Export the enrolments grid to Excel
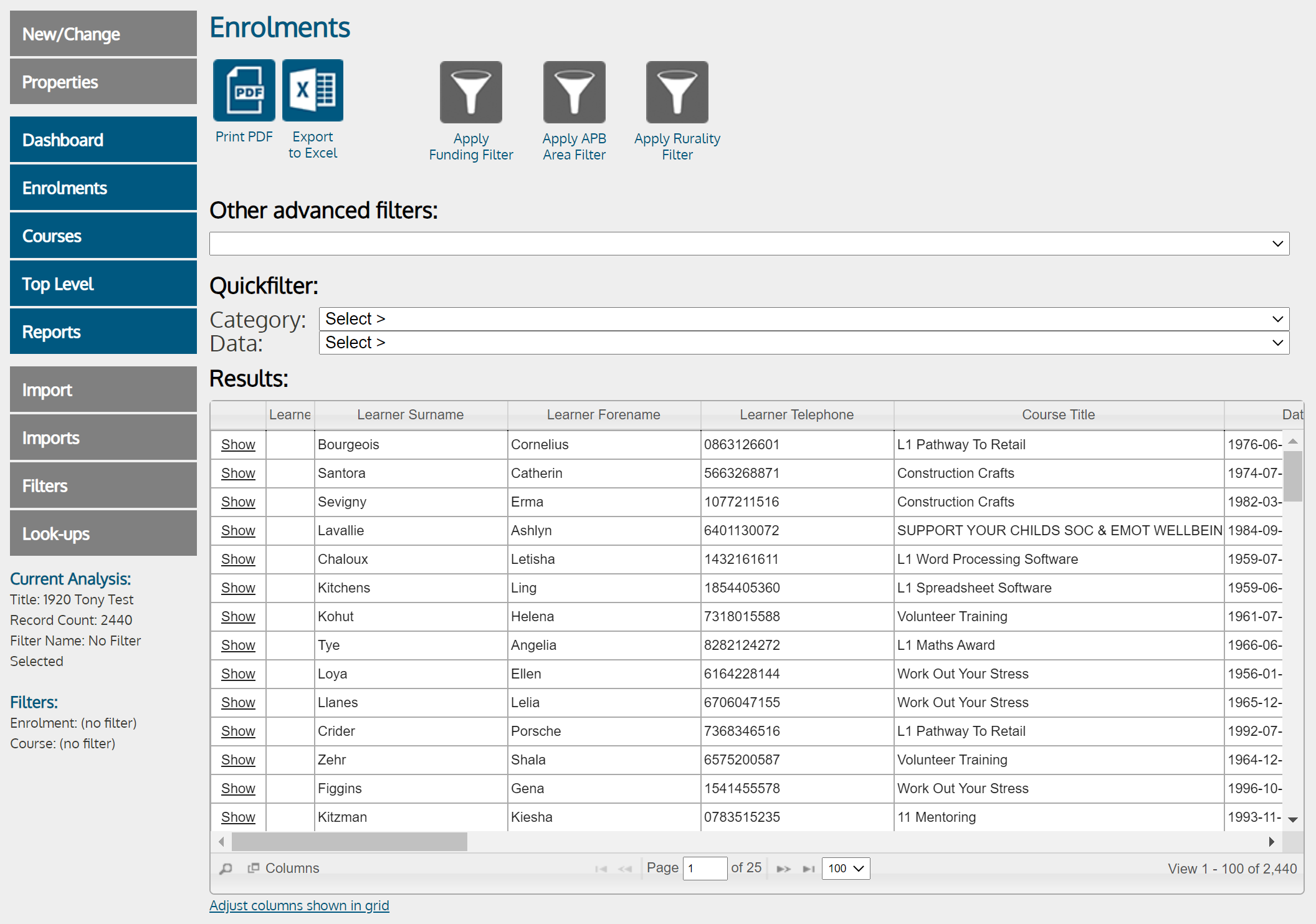Image resolution: width=1316 pixels, height=924 pixels. click(x=312, y=90)
